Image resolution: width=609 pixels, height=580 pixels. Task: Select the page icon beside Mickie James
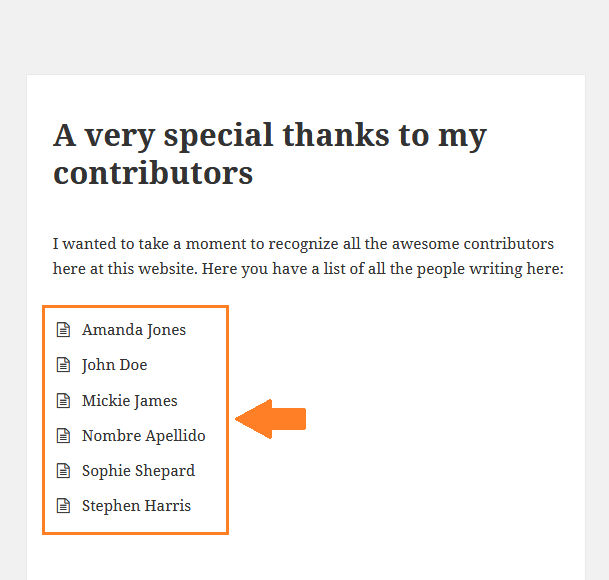click(63, 401)
